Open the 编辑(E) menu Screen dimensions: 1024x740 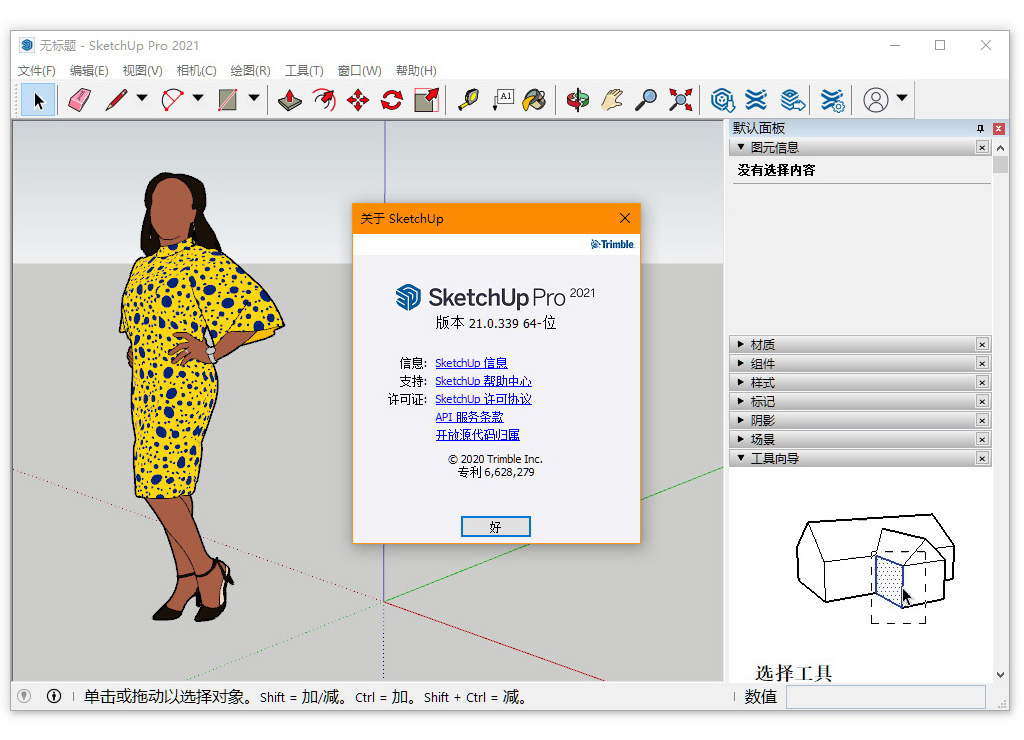[89, 71]
